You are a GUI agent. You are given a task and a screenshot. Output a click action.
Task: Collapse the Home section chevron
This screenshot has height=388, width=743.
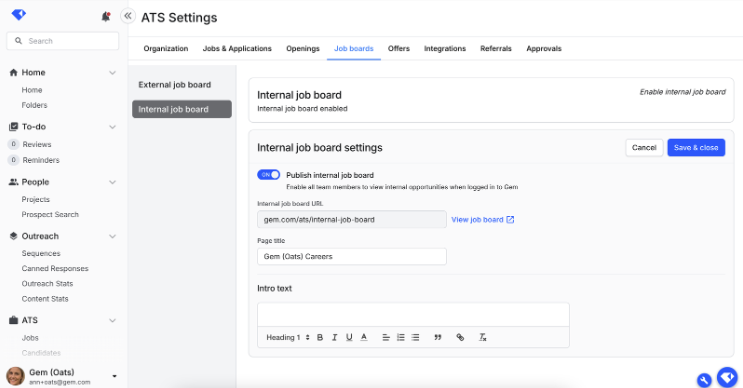pyautogui.click(x=112, y=72)
